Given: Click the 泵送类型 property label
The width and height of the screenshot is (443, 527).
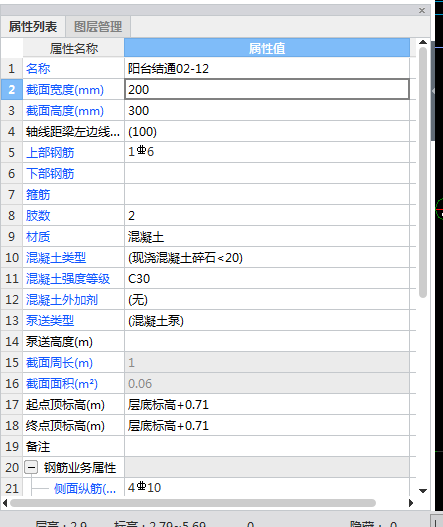Looking at the screenshot, I should click(x=50, y=321).
